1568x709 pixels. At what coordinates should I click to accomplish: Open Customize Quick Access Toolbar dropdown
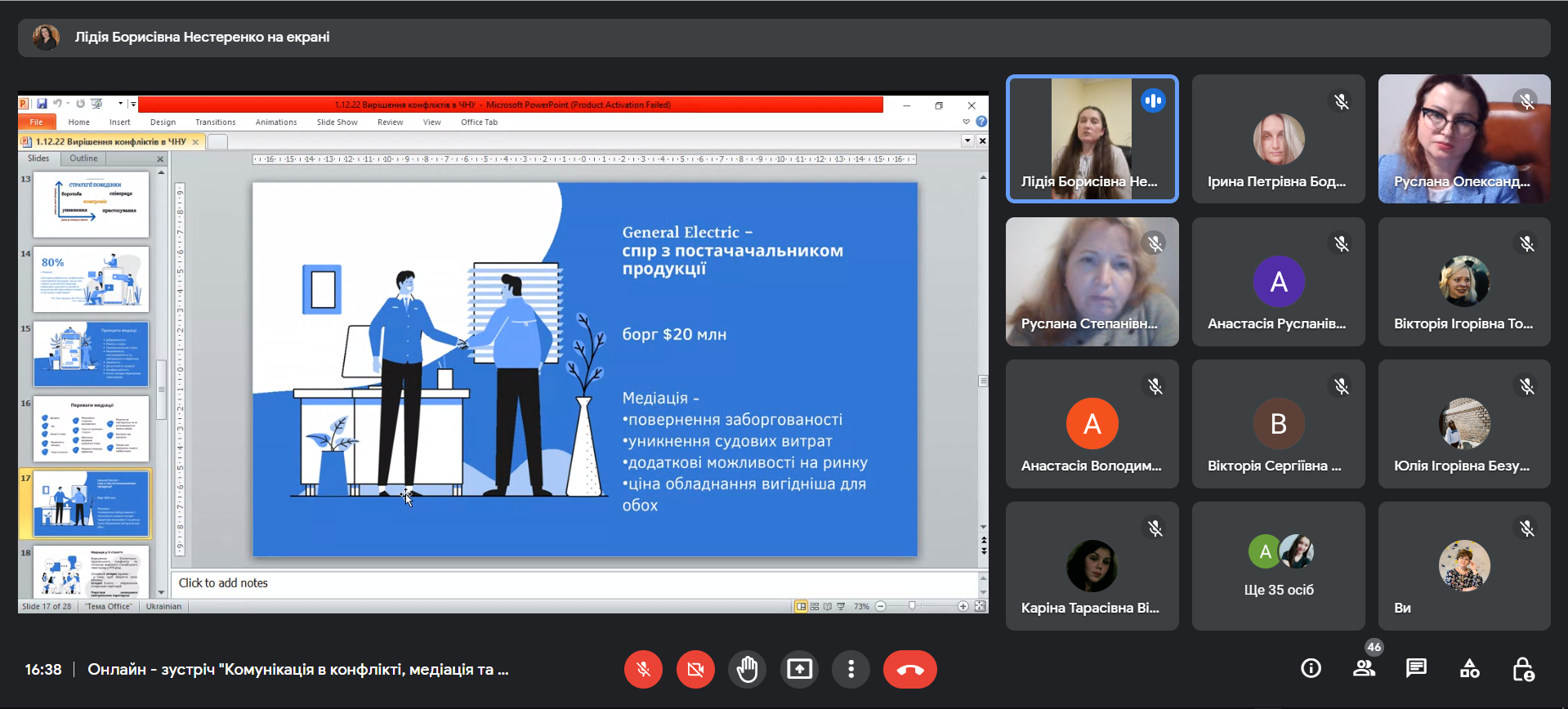[x=132, y=104]
